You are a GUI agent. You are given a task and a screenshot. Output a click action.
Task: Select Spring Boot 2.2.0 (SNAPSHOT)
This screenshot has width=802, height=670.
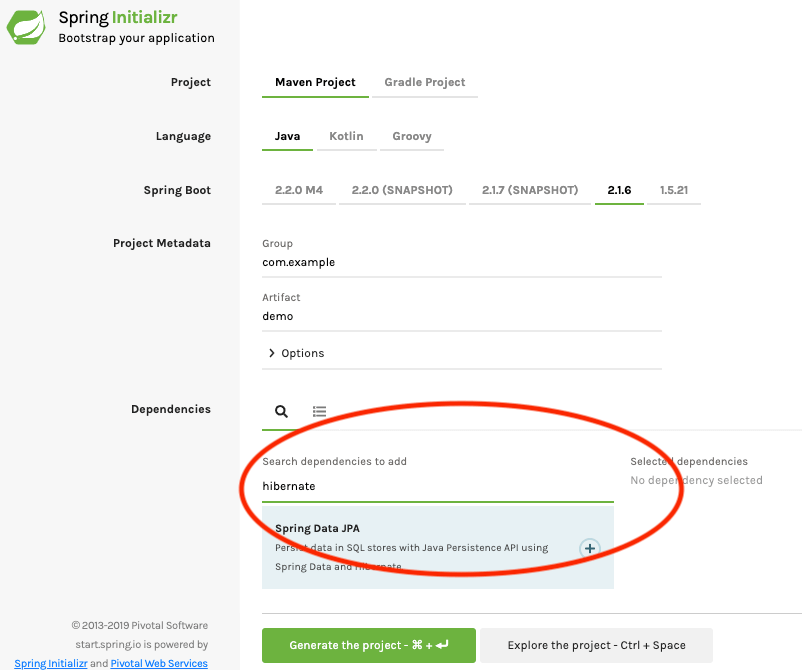(402, 190)
